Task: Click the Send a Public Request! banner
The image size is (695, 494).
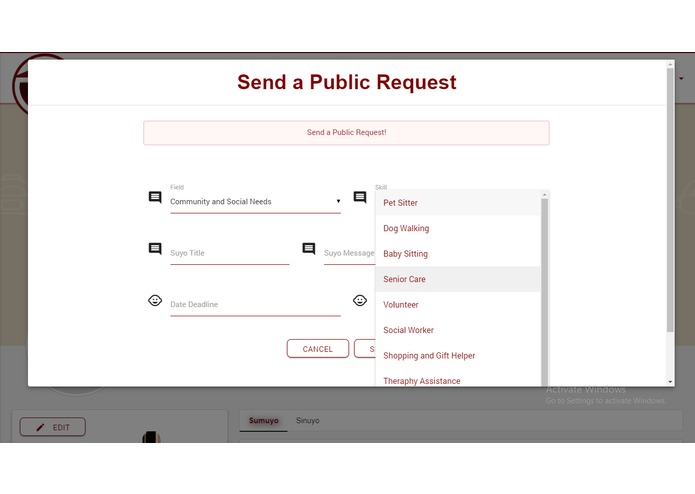Action: [346, 132]
